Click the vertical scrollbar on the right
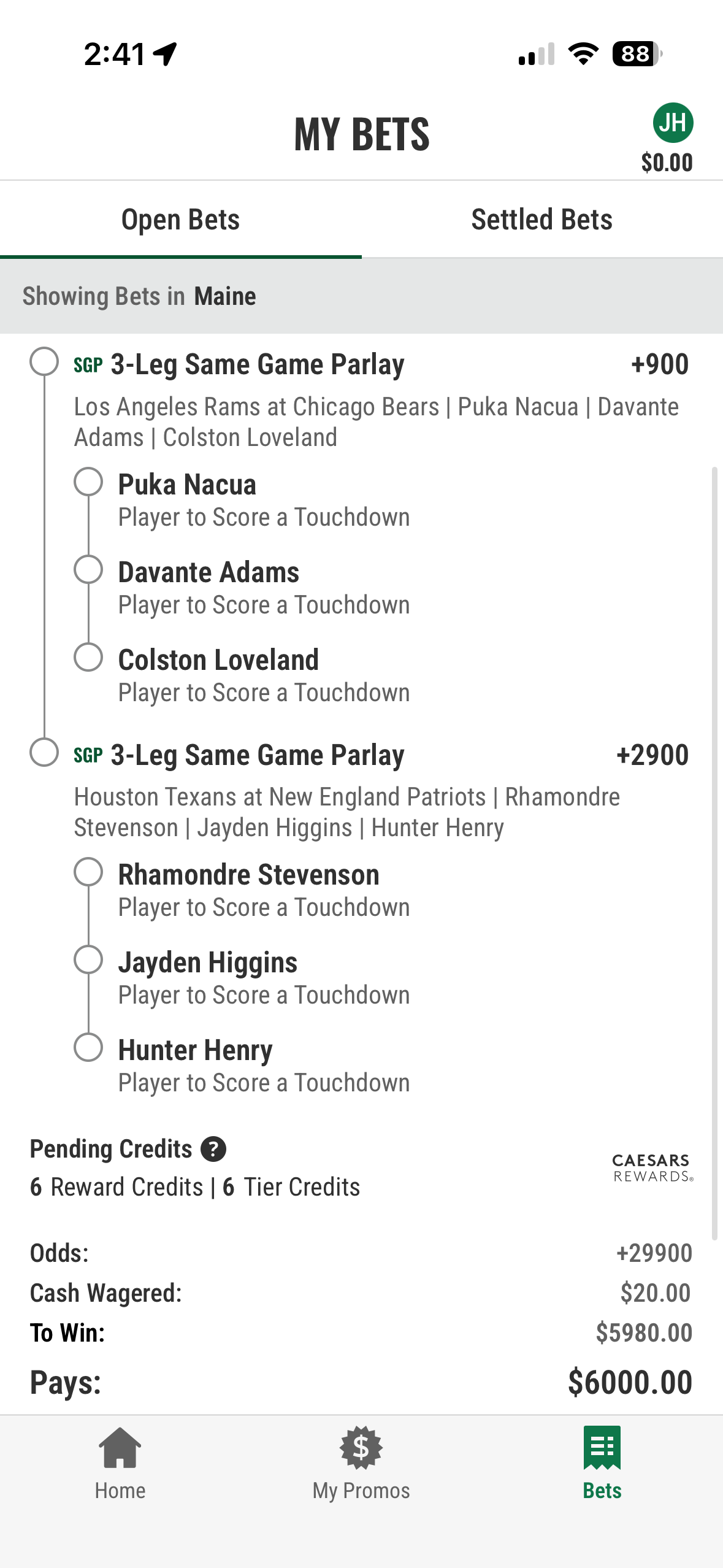The height and width of the screenshot is (1568, 723). (714, 853)
